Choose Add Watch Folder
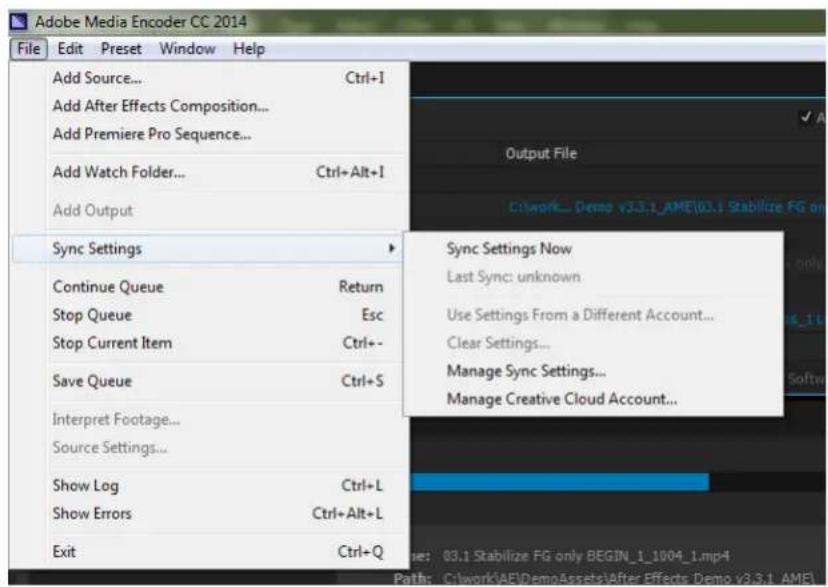Image resolution: width=828 pixels, height=587 pixels. tap(210, 172)
